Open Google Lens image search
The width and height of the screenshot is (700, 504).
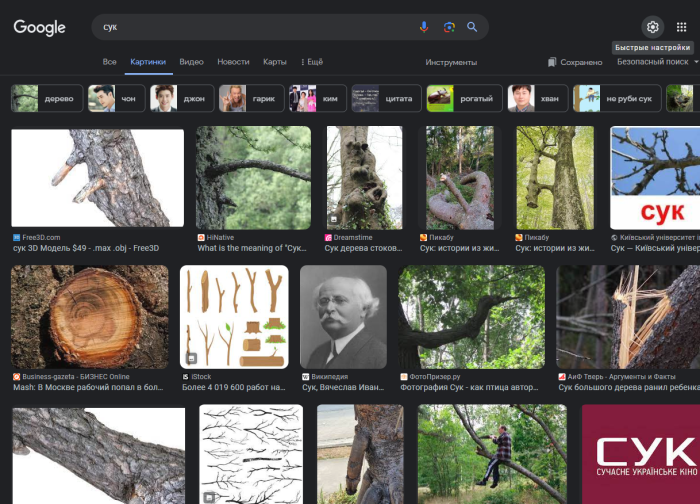point(449,27)
